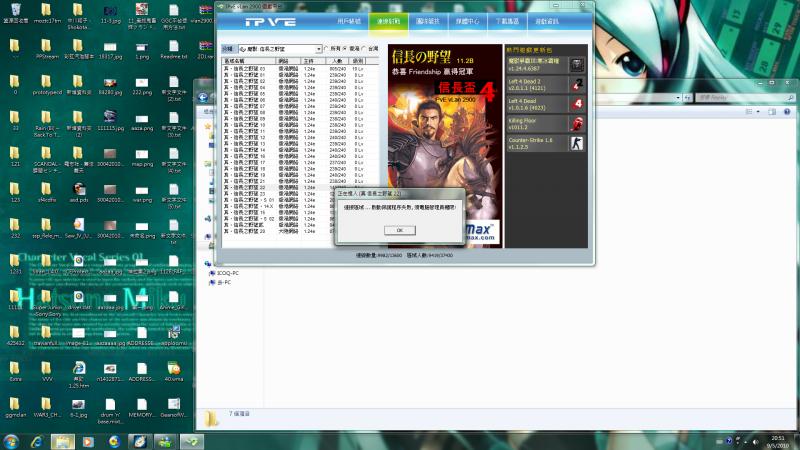Select the 香港 (Hong Kong) radio button
The height and width of the screenshot is (450, 800).
[x=346, y=48]
